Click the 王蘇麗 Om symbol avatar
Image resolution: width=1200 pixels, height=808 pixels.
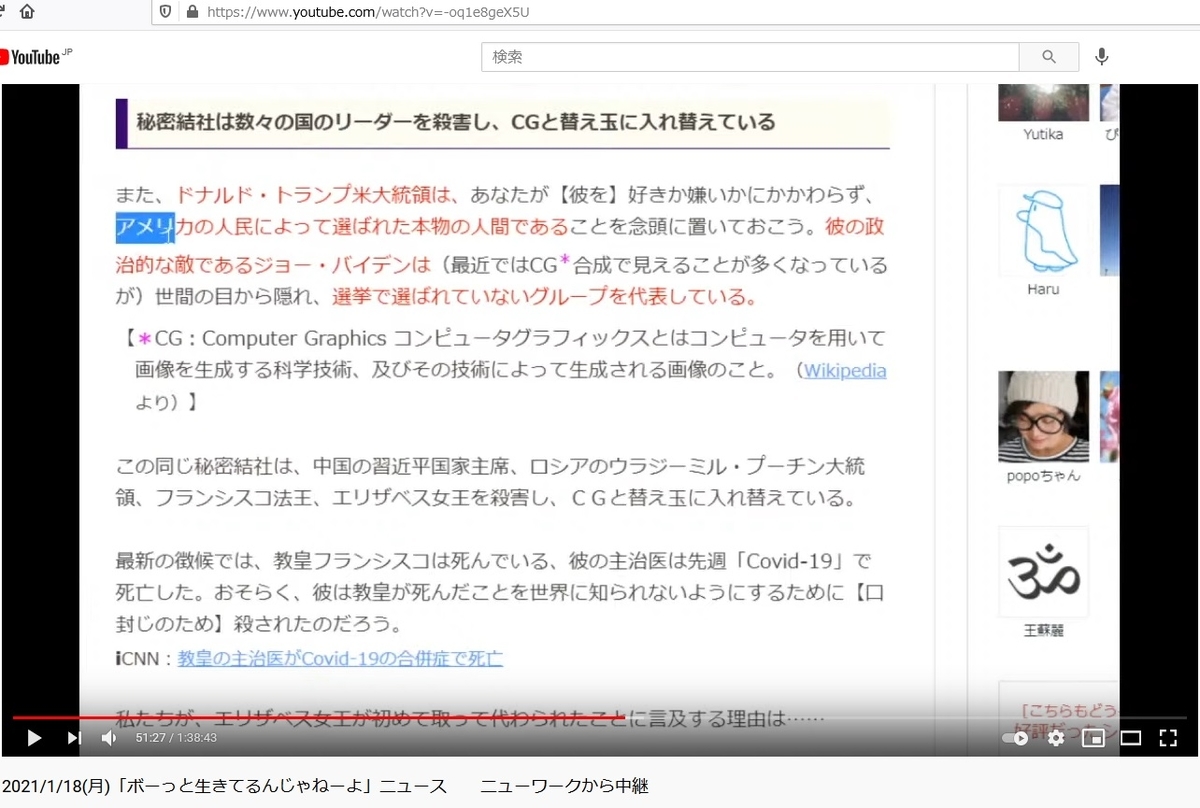click(1043, 572)
